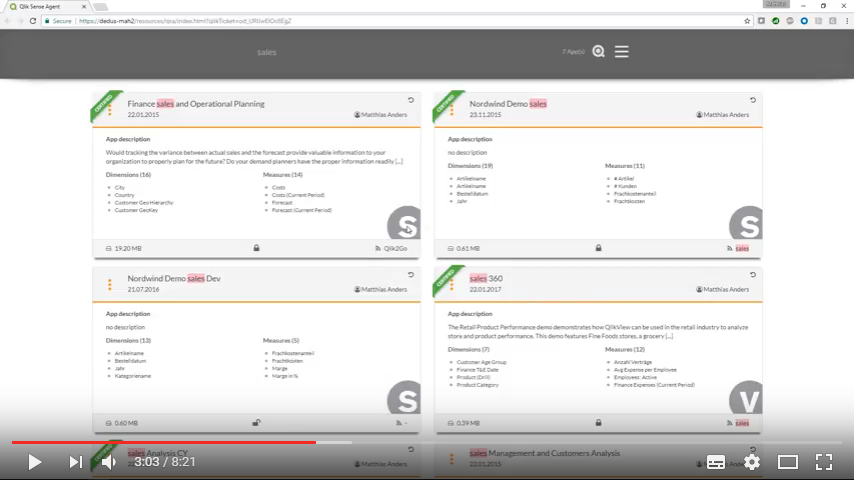Click Dimensions (16) heading on Finance card
Screen dimensions: 854x480
(x=128, y=175)
